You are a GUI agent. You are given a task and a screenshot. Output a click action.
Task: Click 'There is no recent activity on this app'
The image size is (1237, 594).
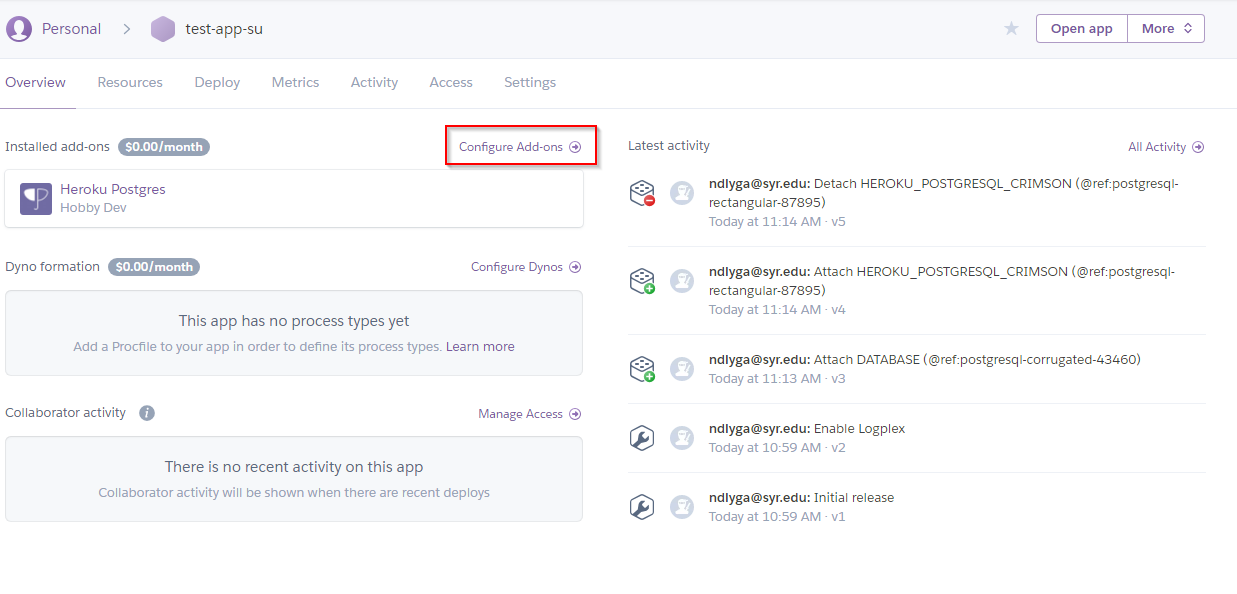tap(294, 467)
